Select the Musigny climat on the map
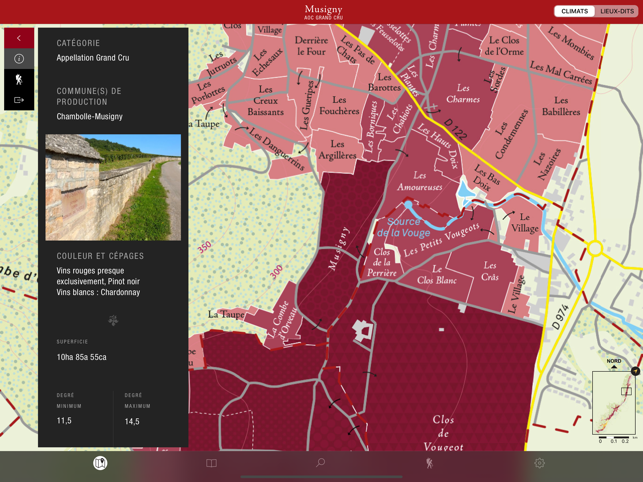643x482 pixels. (339, 248)
